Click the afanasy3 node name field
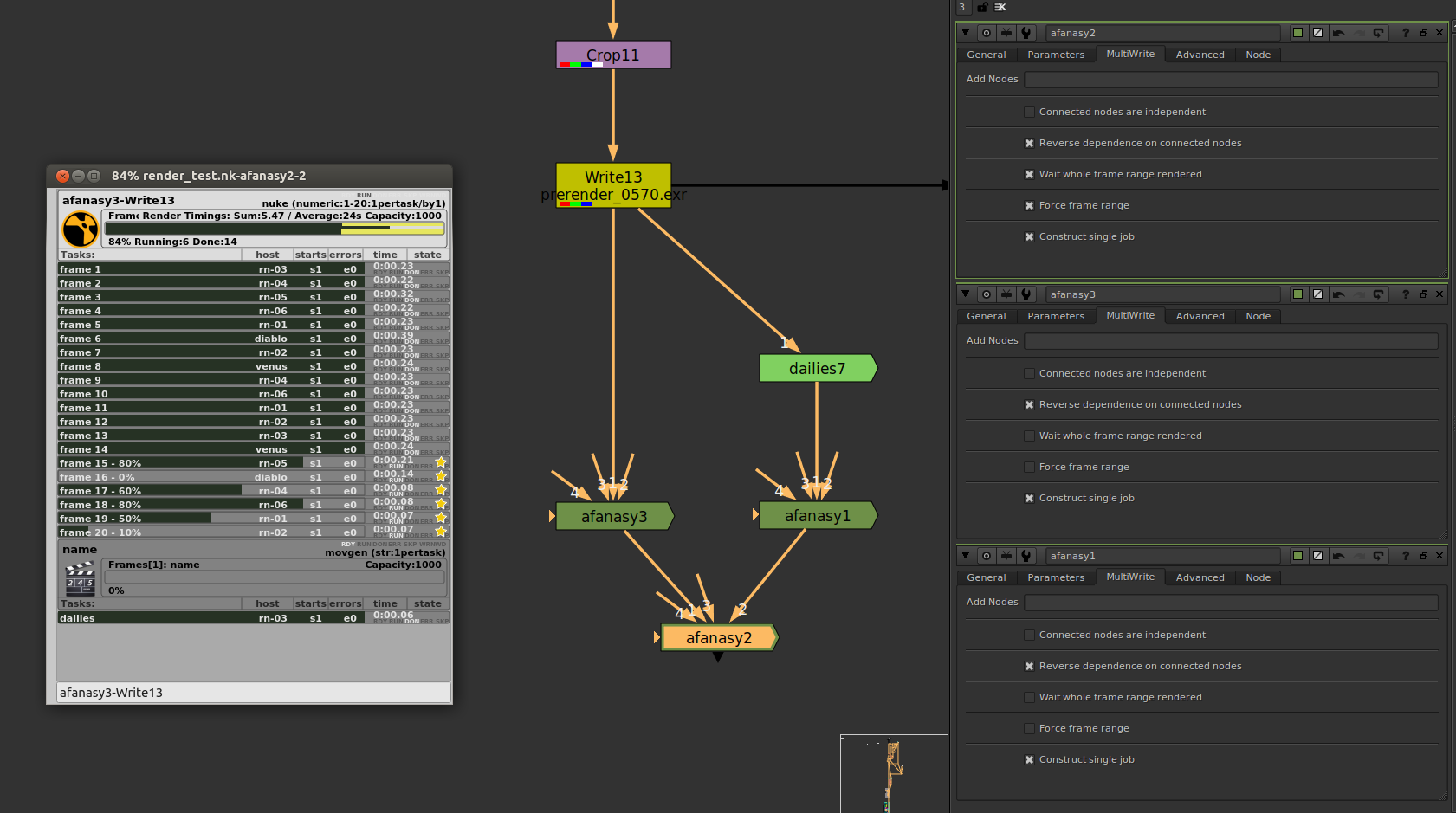Viewport: 1456px width, 813px height. pyautogui.click(x=1162, y=294)
